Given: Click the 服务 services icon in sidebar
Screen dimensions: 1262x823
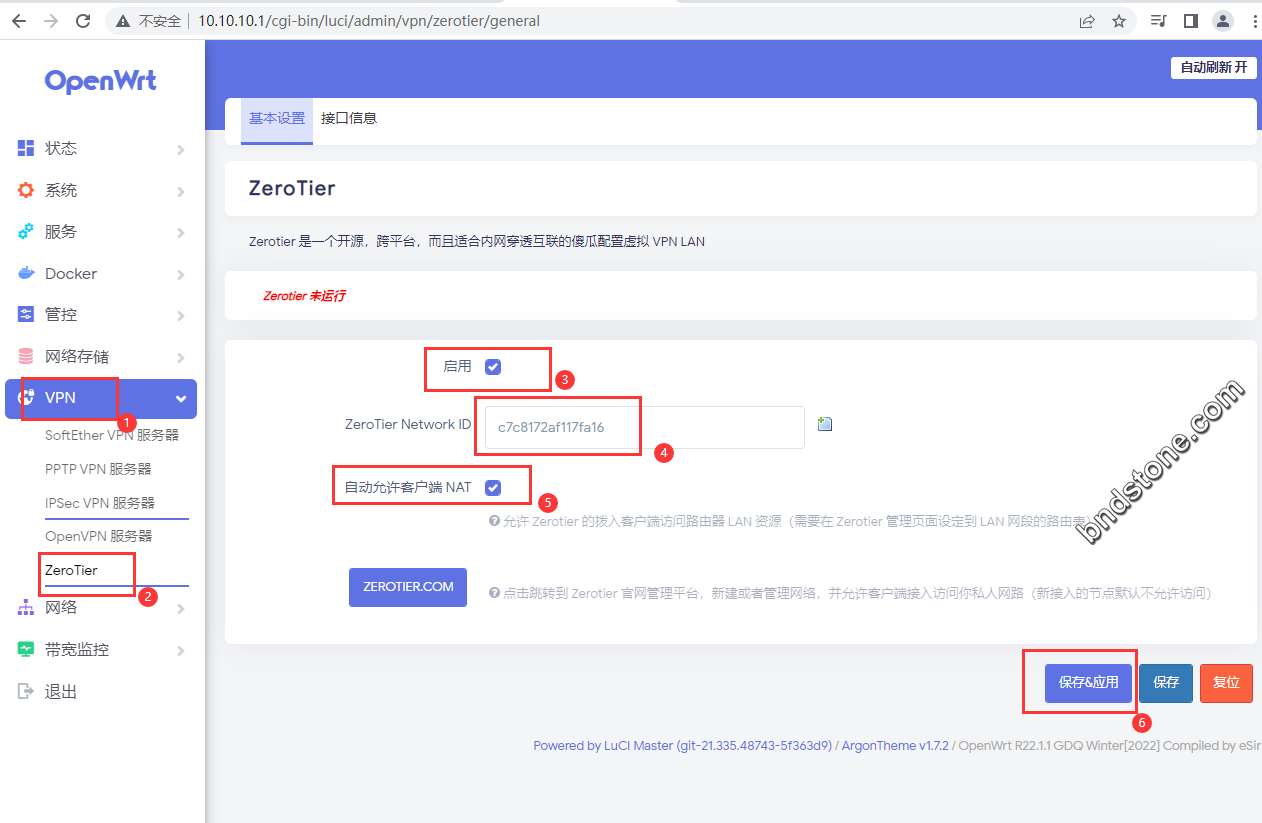Looking at the screenshot, I should click(26, 231).
